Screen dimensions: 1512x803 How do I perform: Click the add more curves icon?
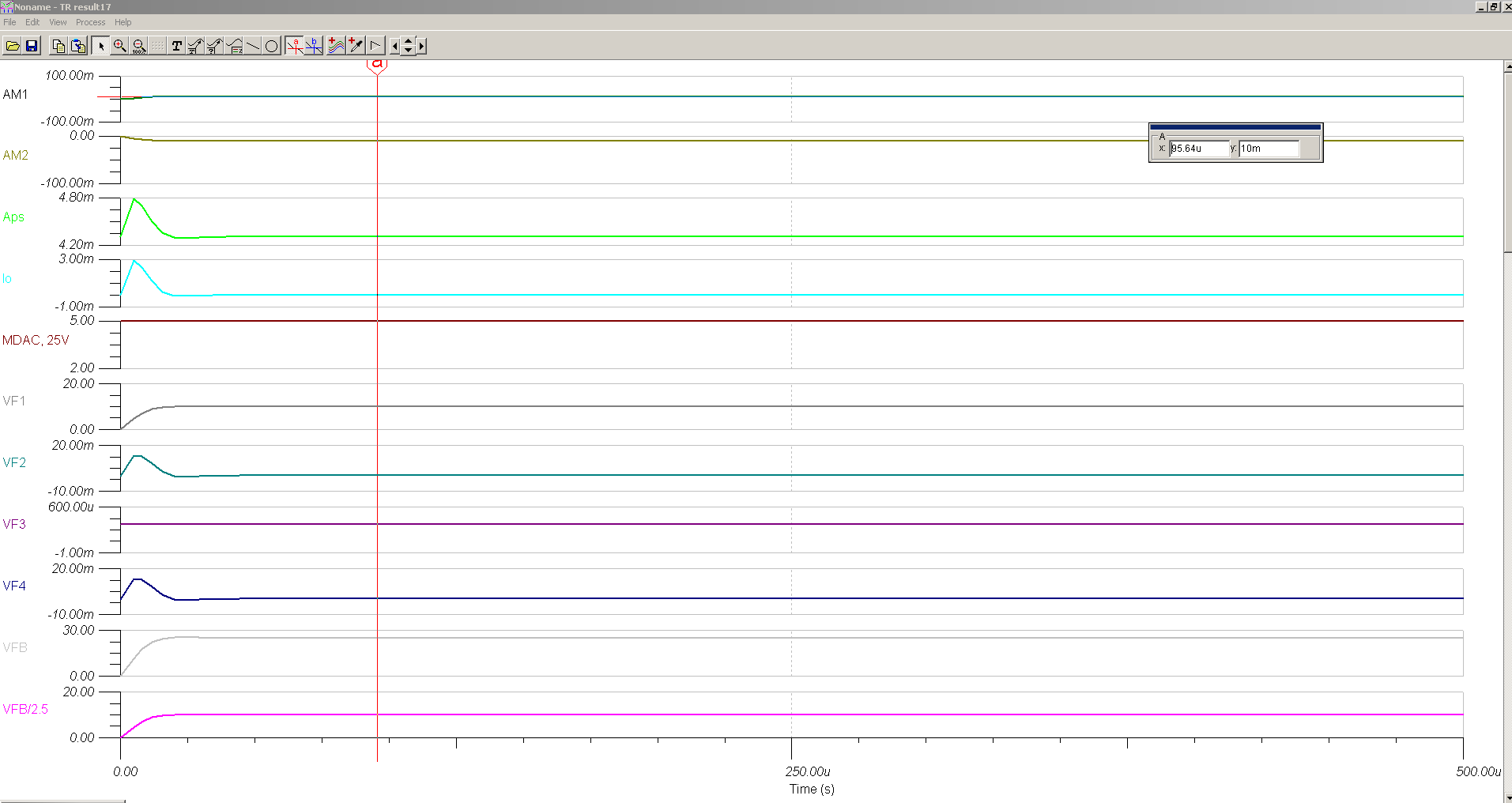click(x=336, y=46)
